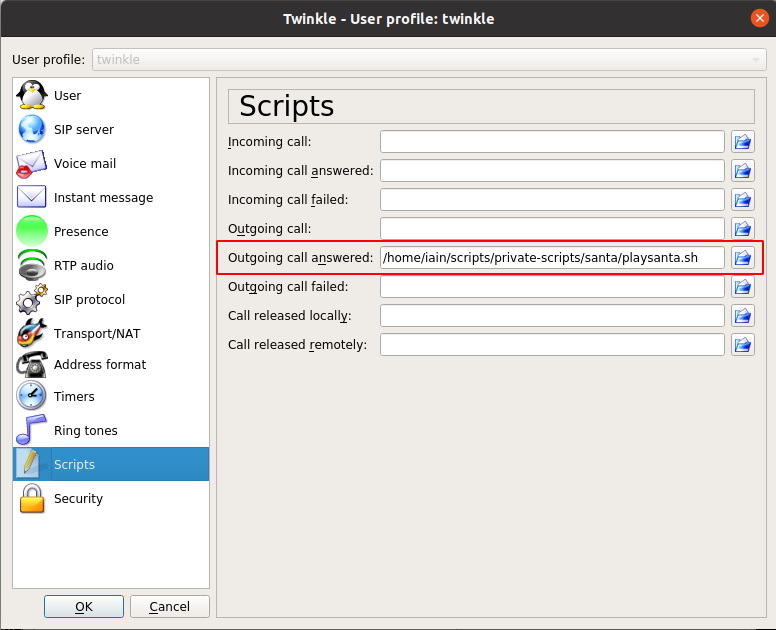Focus the Call released locally field

552,316
